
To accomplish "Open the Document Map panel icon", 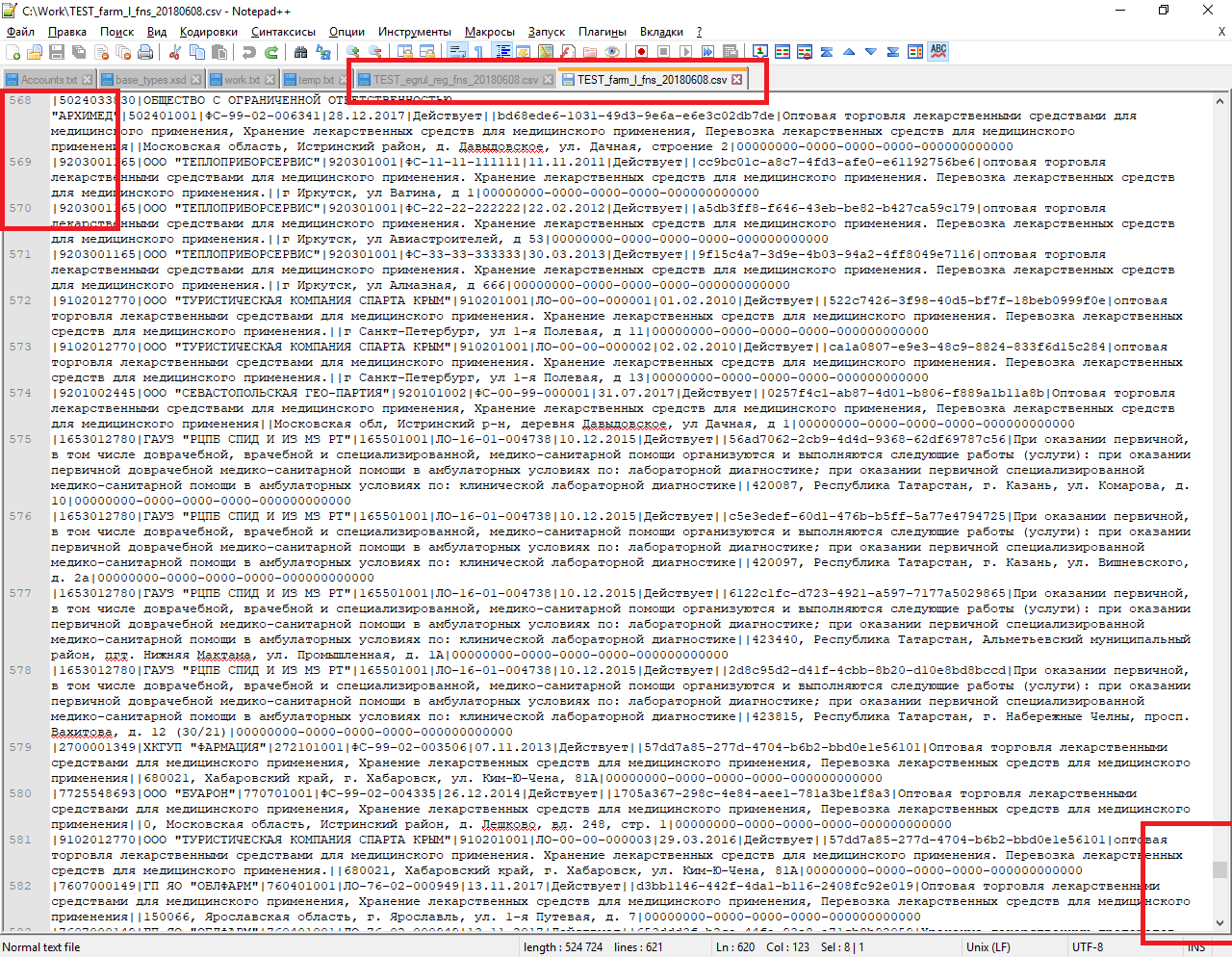I will point(546,52).
